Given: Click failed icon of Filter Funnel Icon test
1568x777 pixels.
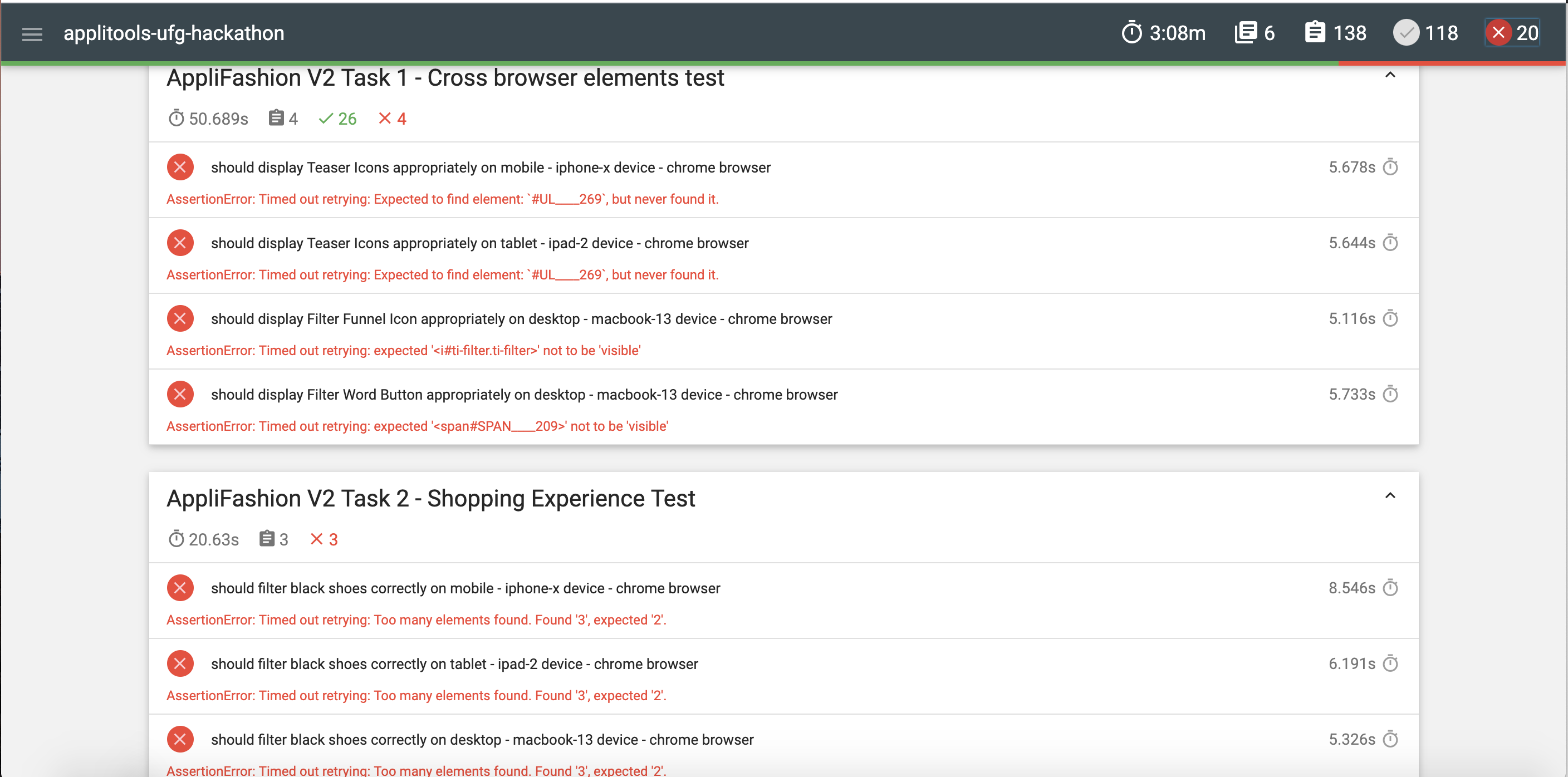Looking at the screenshot, I should coord(180,319).
